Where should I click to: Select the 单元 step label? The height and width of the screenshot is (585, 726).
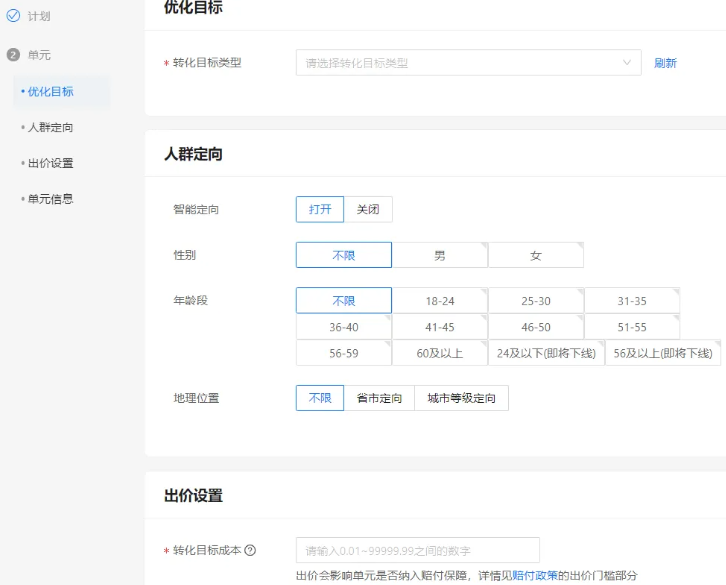(x=39, y=55)
